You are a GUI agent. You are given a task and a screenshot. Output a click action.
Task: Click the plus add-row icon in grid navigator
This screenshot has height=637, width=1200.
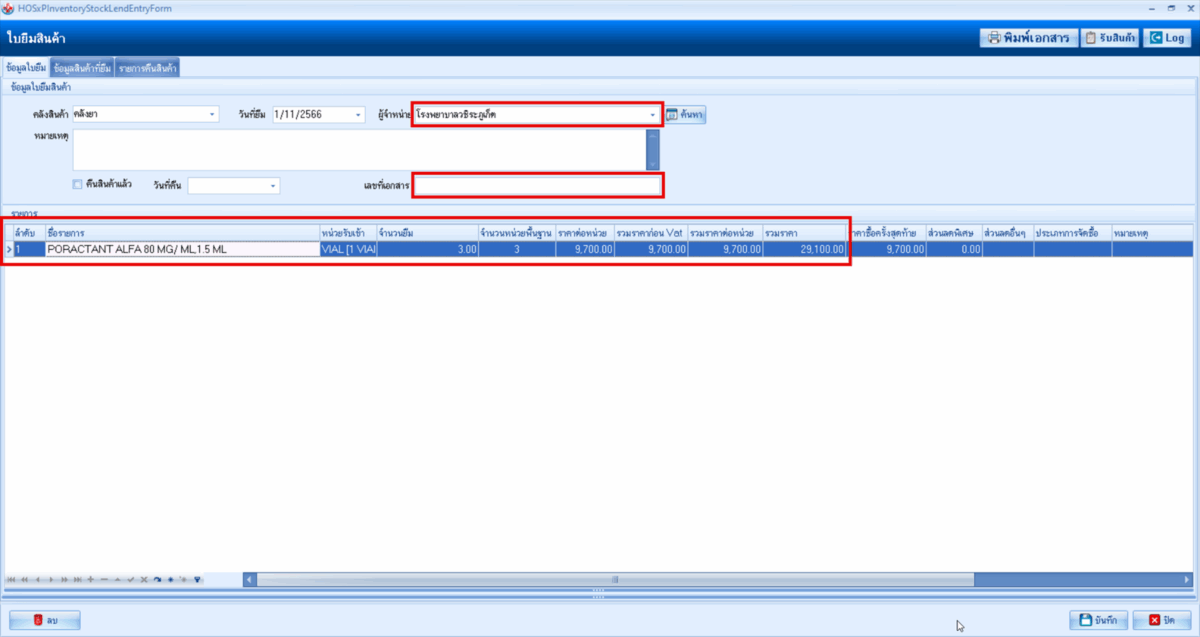[91, 579]
